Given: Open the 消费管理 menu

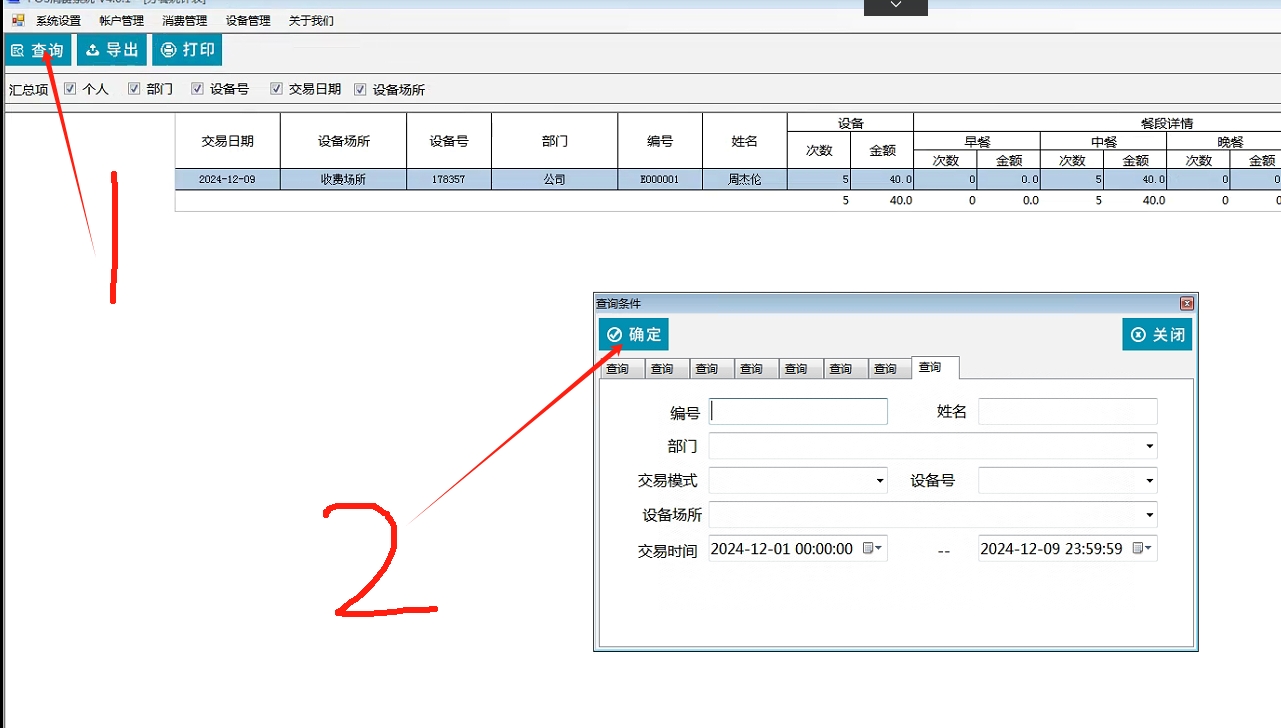Looking at the screenshot, I should [x=184, y=21].
